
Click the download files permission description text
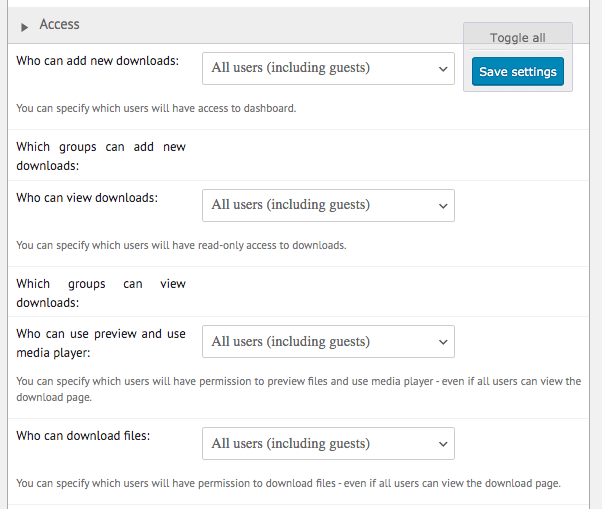[x=288, y=483]
